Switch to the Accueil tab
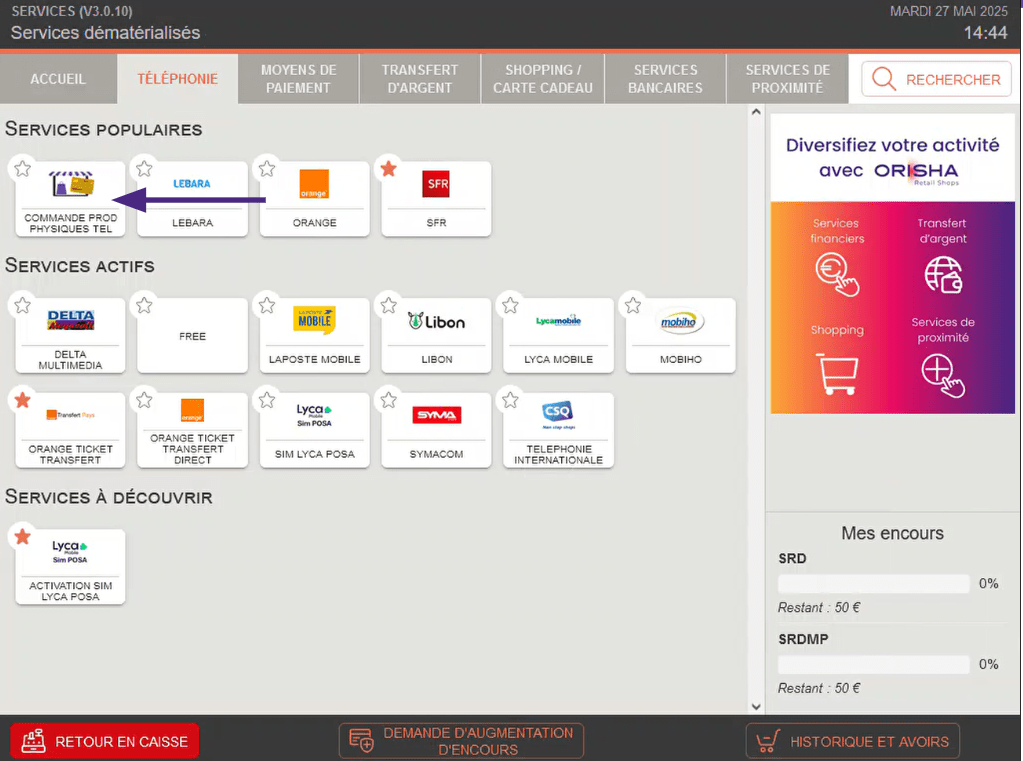Screen dimensions: 1023x761 coord(58,79)
